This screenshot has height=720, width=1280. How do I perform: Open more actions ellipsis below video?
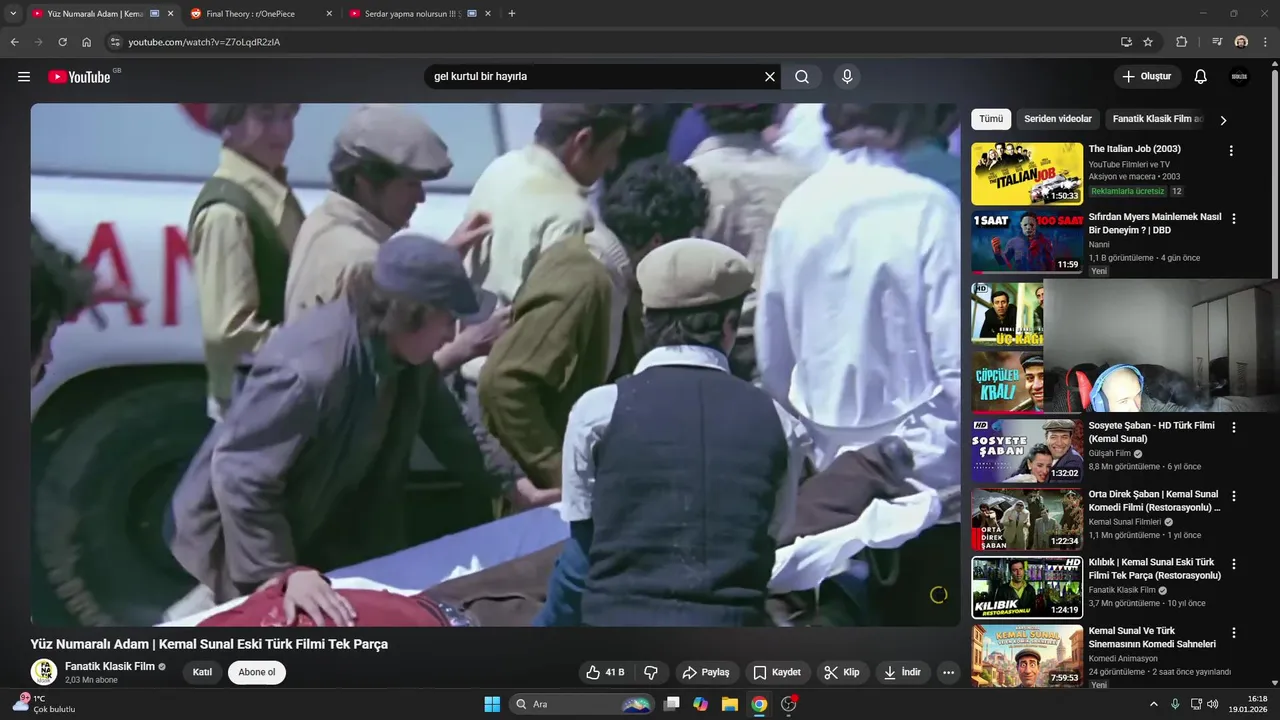(x=948, y=672)
